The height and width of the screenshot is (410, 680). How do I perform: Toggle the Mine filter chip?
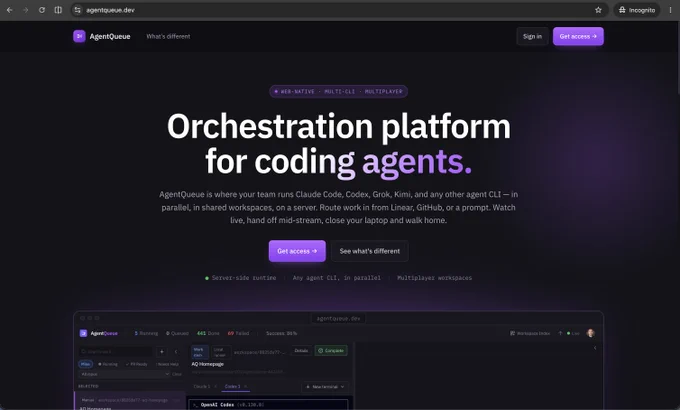click(x=85, y=364)
